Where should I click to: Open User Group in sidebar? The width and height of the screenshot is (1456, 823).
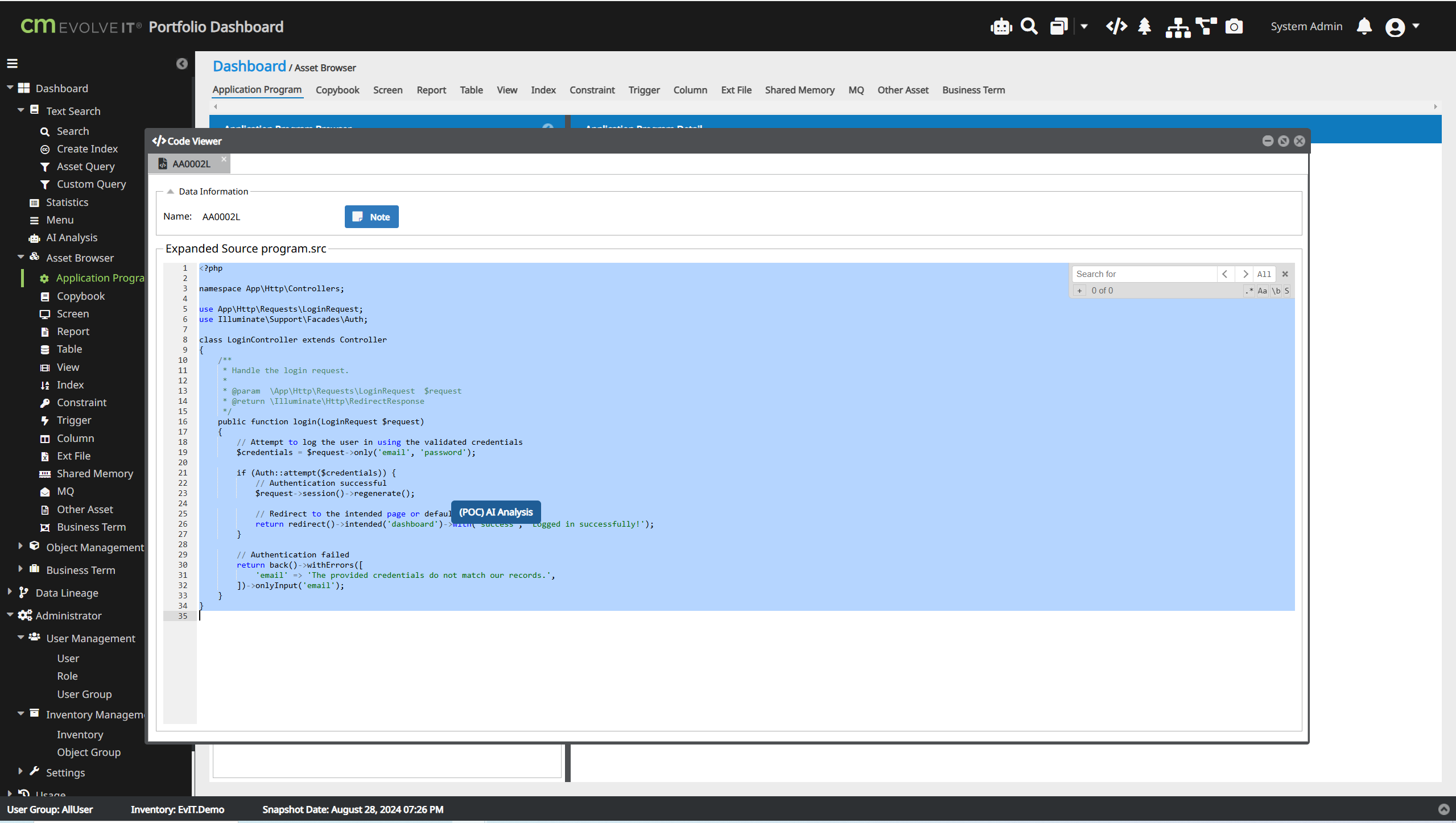point(84,694)
